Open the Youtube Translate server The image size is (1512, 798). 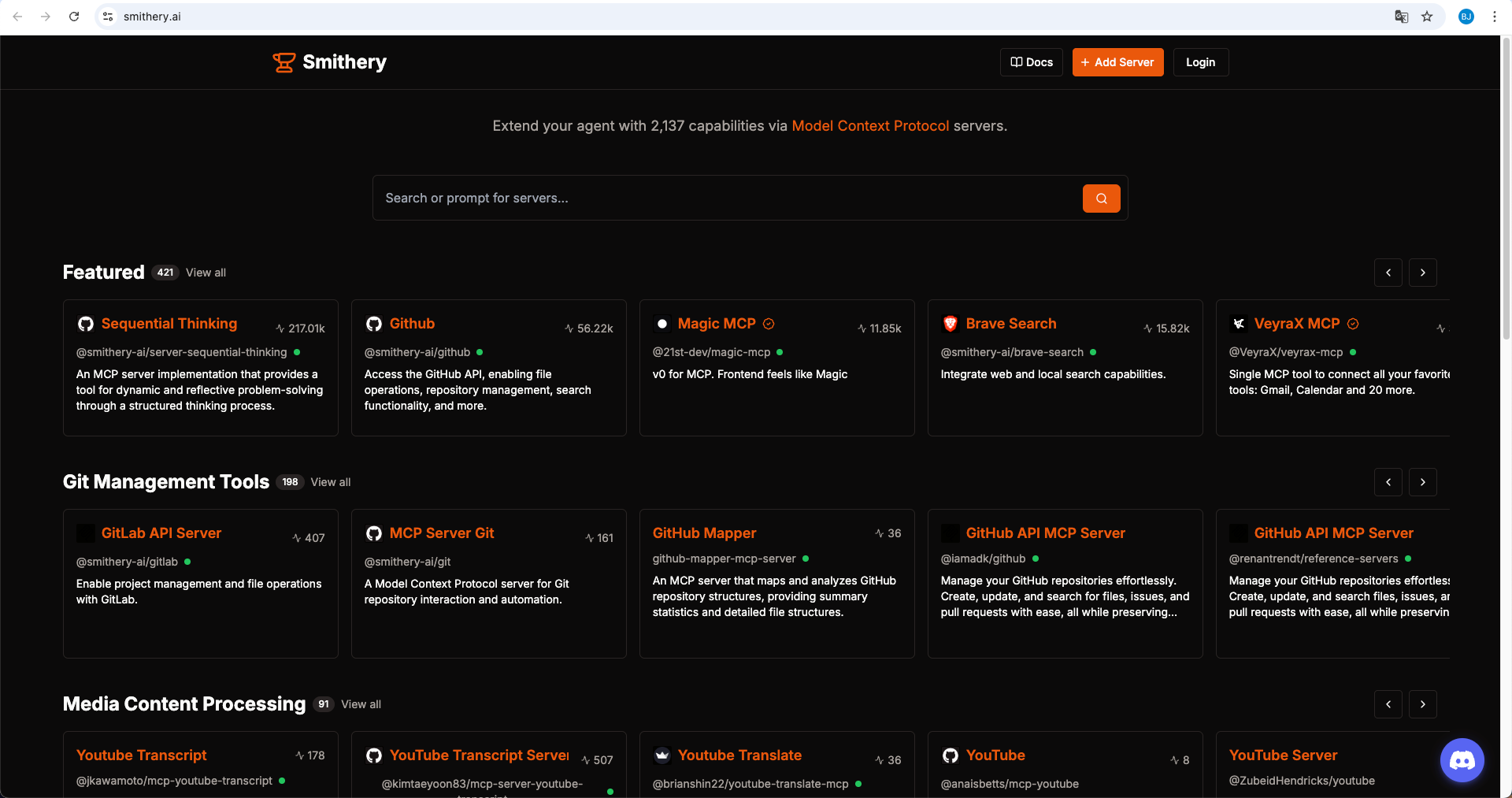pyautogui.click(x=739, y=755)
